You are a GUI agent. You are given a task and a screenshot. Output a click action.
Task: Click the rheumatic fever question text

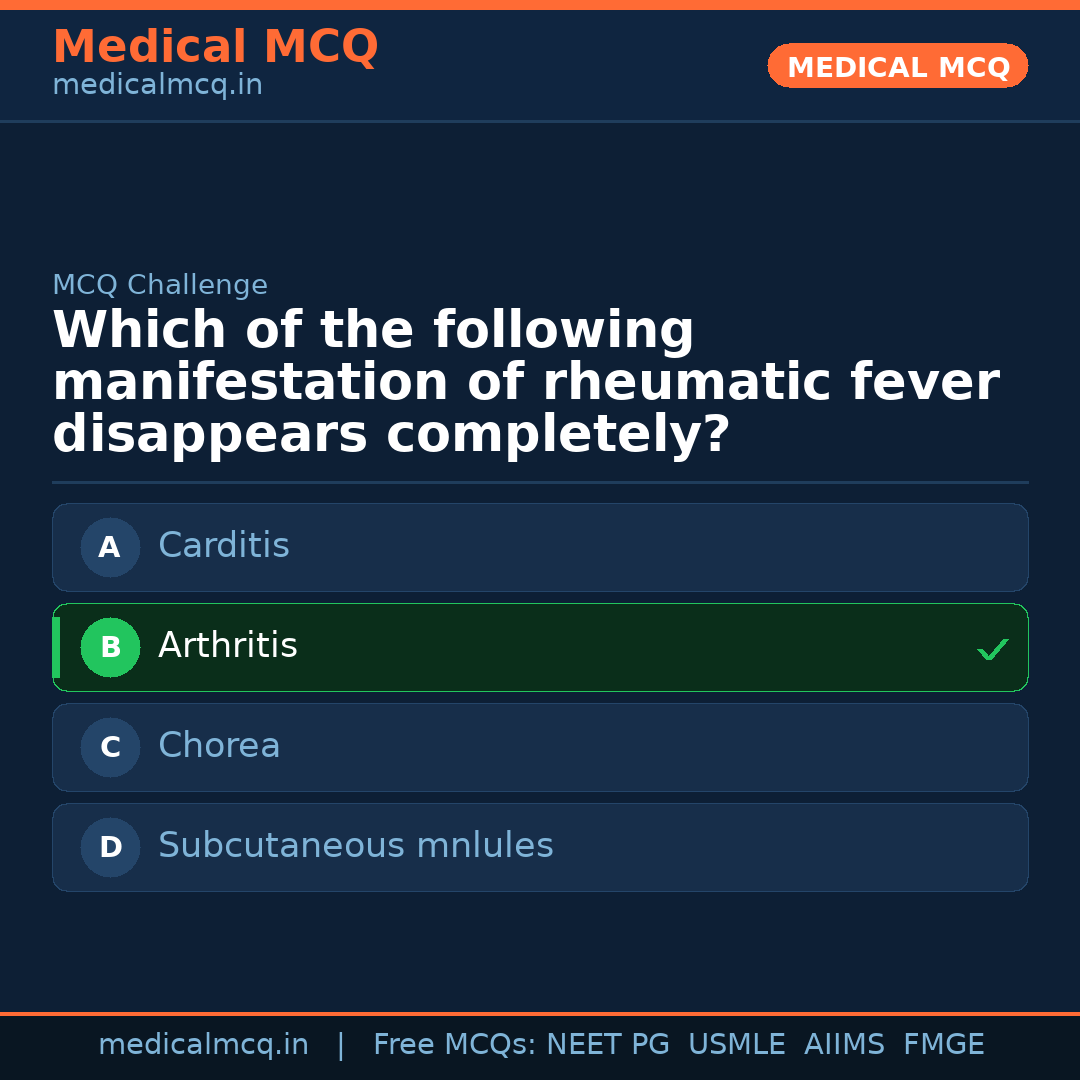coord(525,383)
